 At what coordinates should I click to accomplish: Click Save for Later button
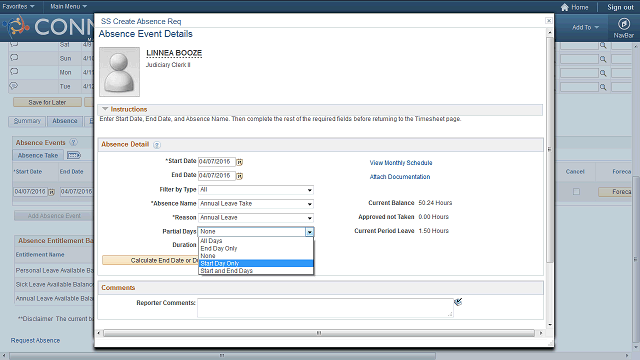[47, 102]
